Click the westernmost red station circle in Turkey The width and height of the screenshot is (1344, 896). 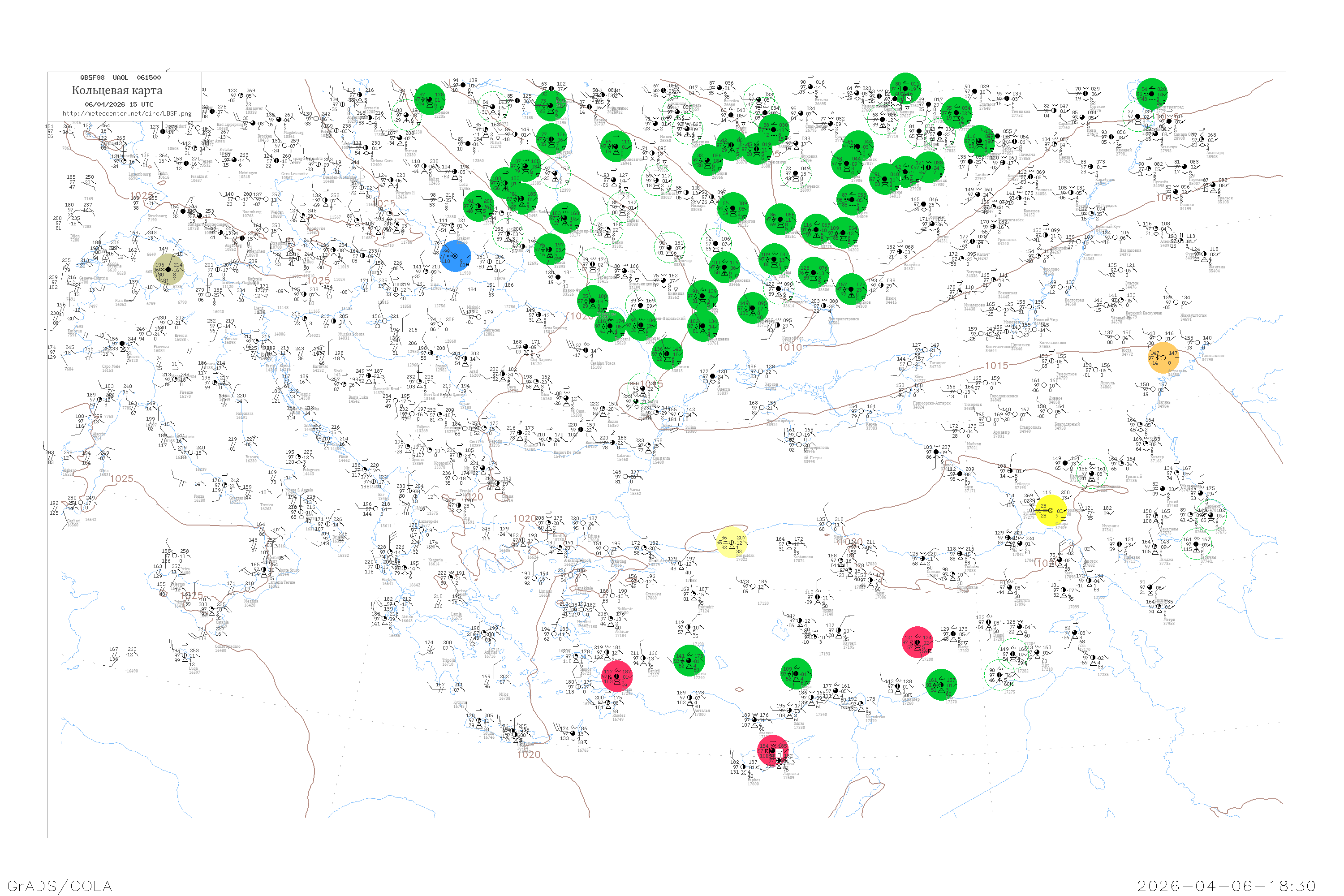point(617,676)
